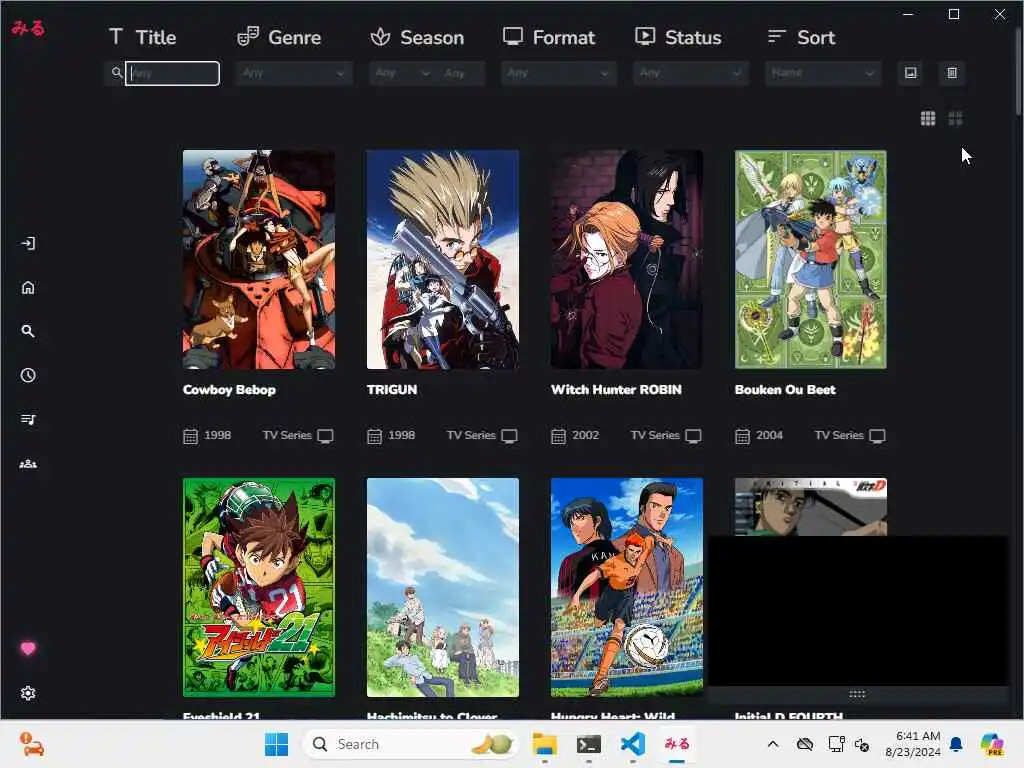Switch to the large cards view icon
This screenshot has width=1024, height=768.
click(955, 118)
